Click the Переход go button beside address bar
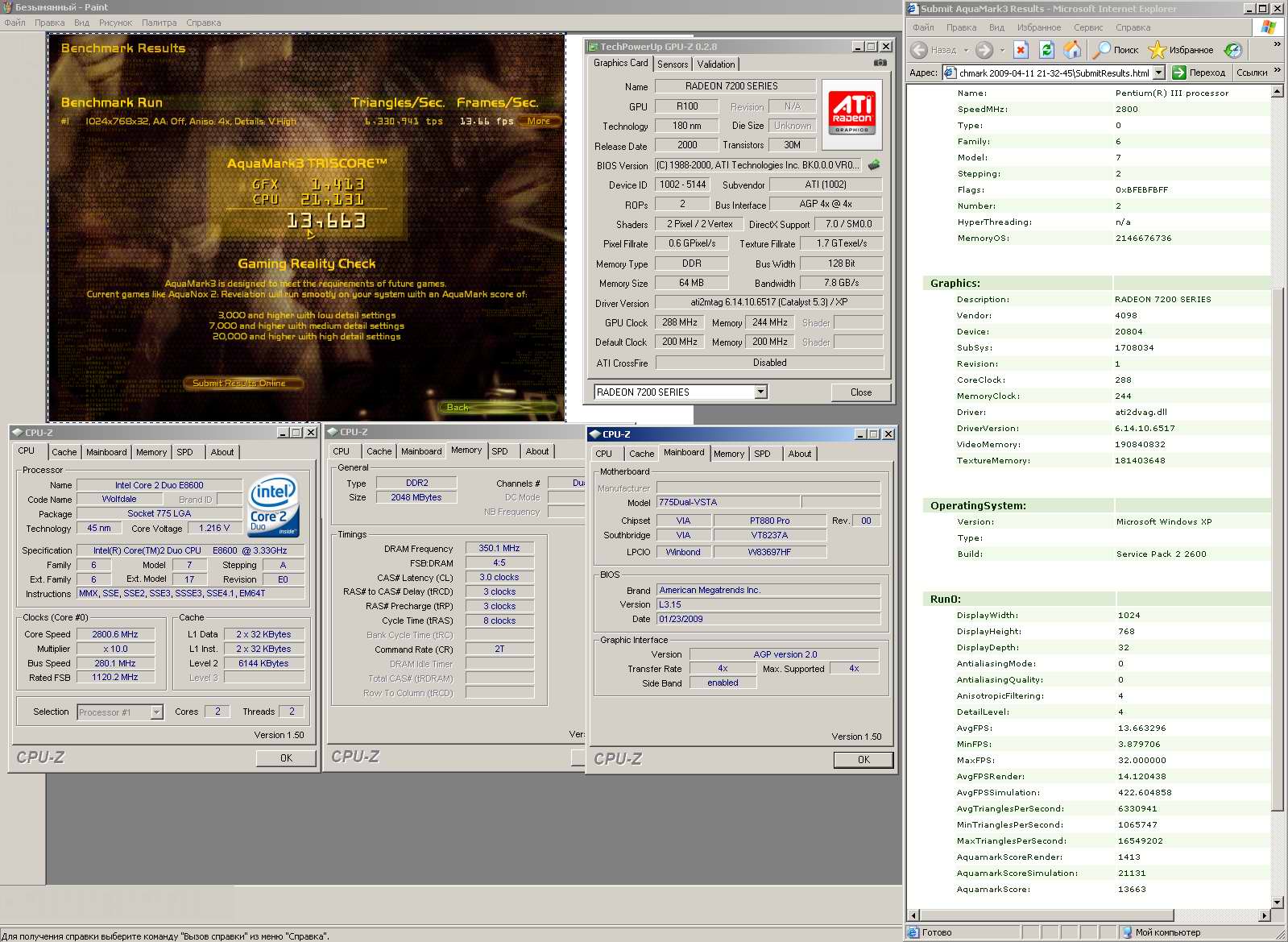1288x942 pixels. coord(1199,73)
